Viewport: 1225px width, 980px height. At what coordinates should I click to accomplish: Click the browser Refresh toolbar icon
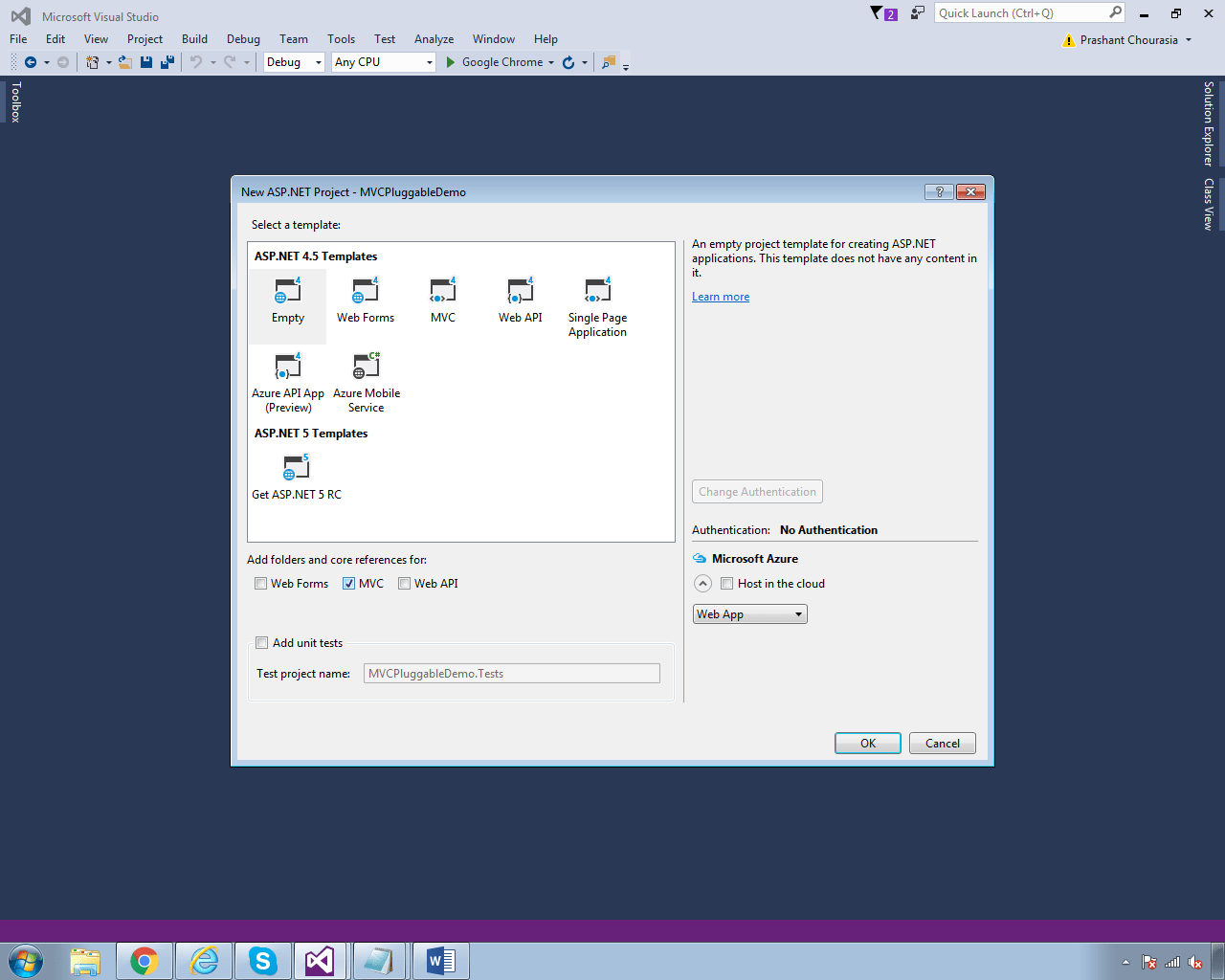568,62
